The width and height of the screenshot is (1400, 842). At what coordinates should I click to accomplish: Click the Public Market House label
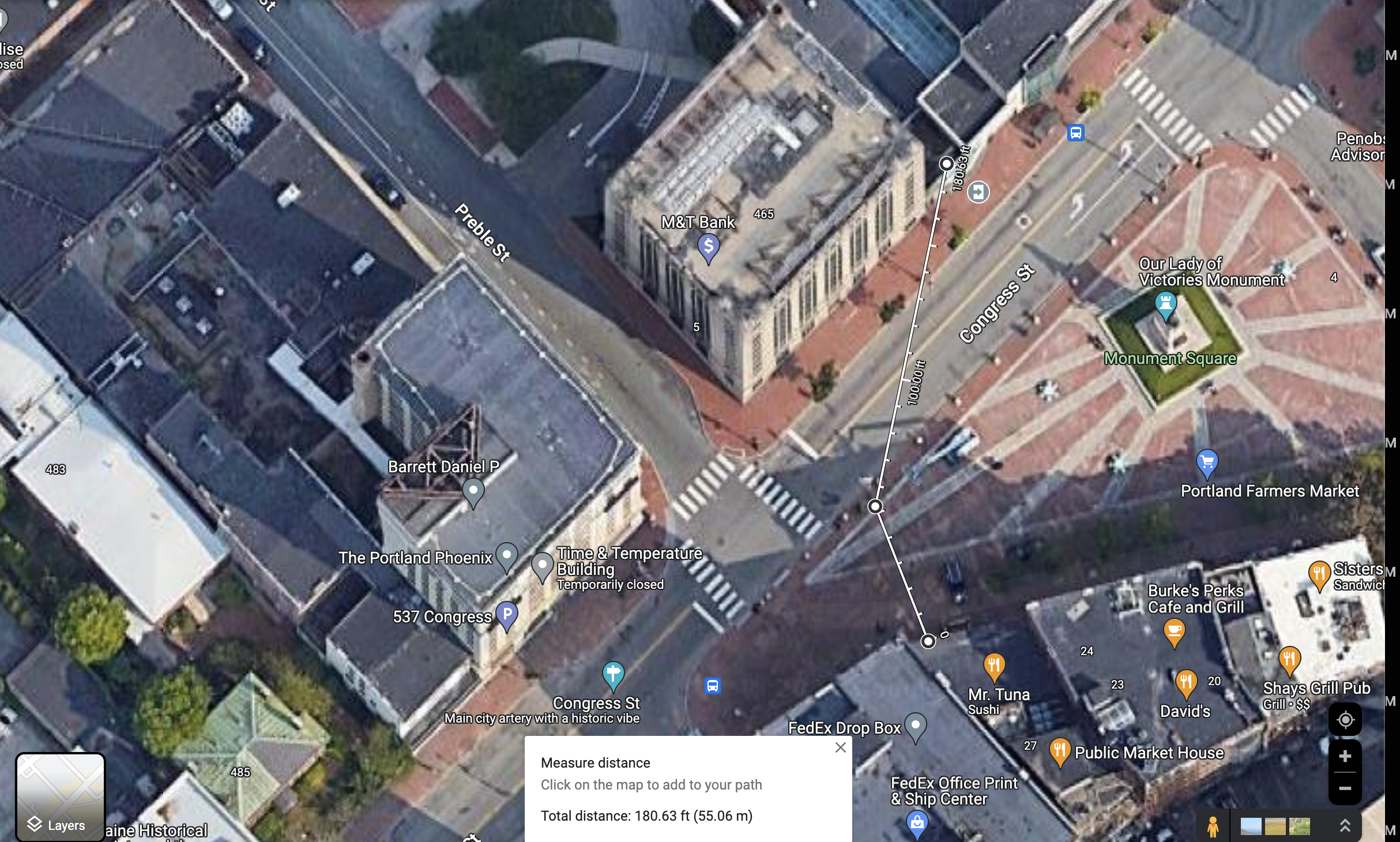[1149, 753]
